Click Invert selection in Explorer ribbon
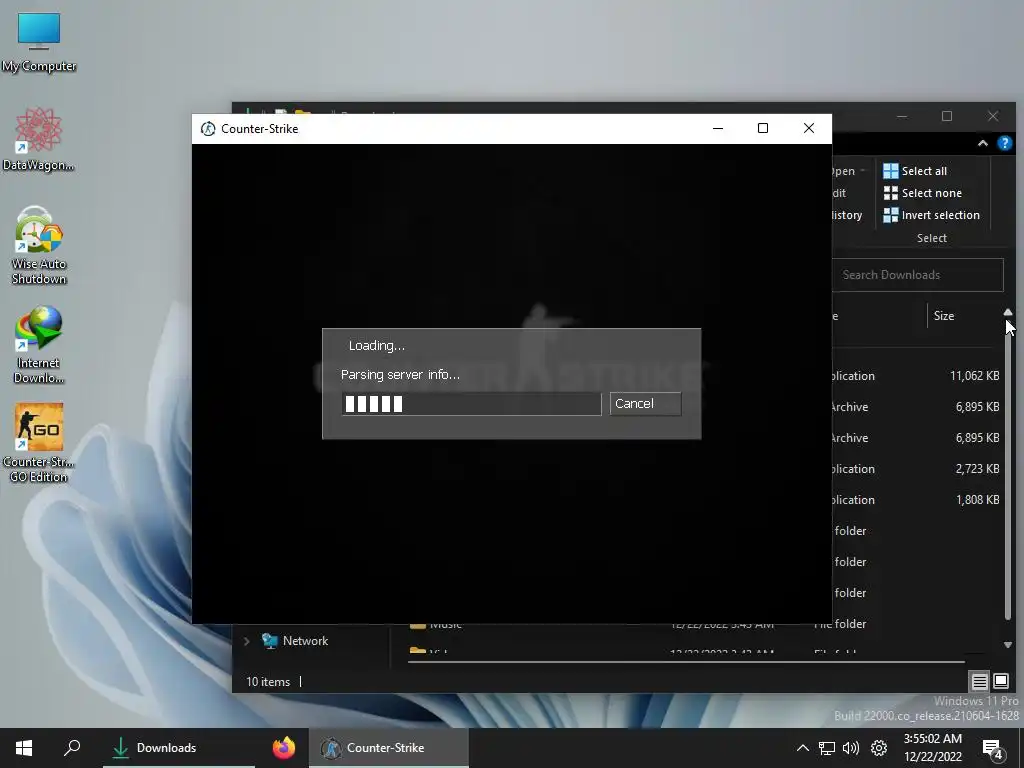This screenshot has height=768, width=1024. (x=931, y=215)
